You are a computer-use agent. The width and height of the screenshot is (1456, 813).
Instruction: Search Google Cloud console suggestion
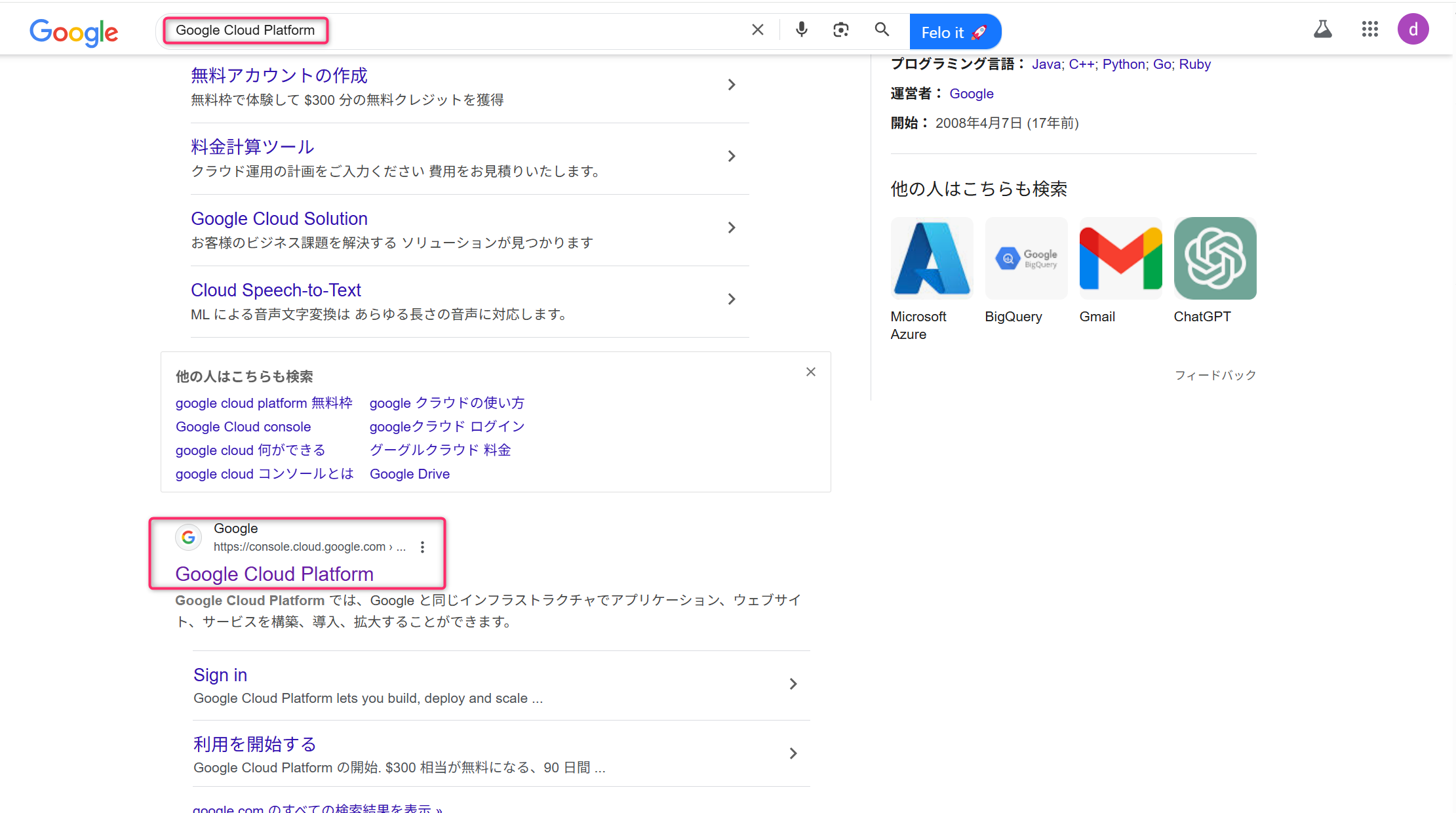click(x=243, y=427)
